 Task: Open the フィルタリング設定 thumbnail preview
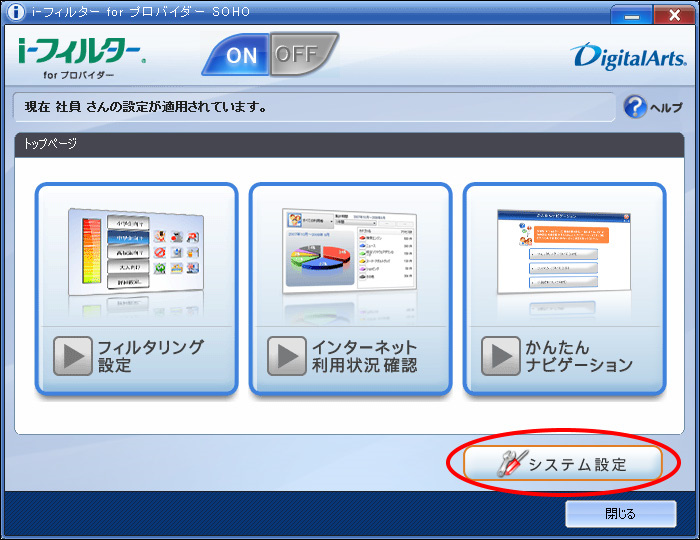click(x=137, y=255)
